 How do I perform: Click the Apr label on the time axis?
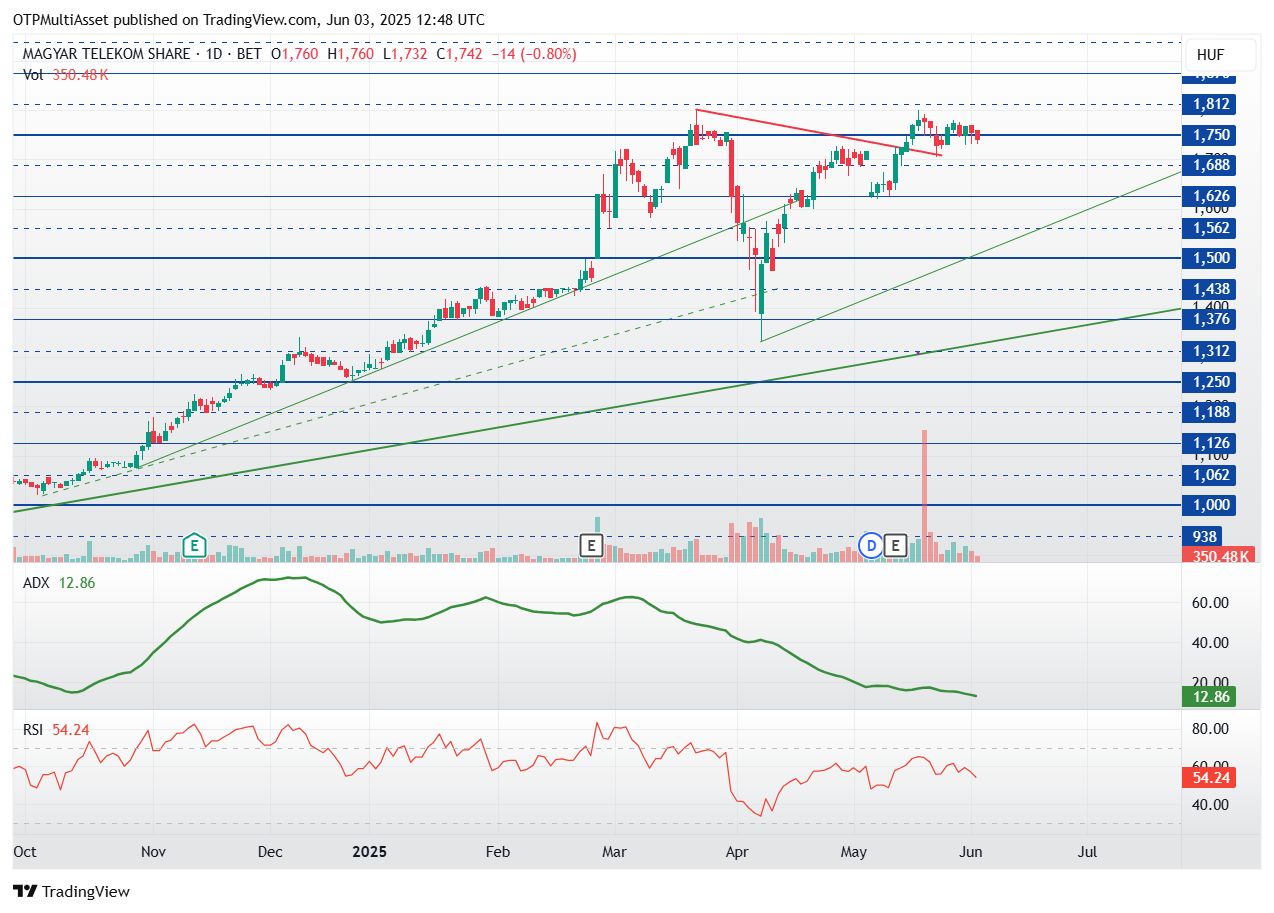tap(738, 852)
